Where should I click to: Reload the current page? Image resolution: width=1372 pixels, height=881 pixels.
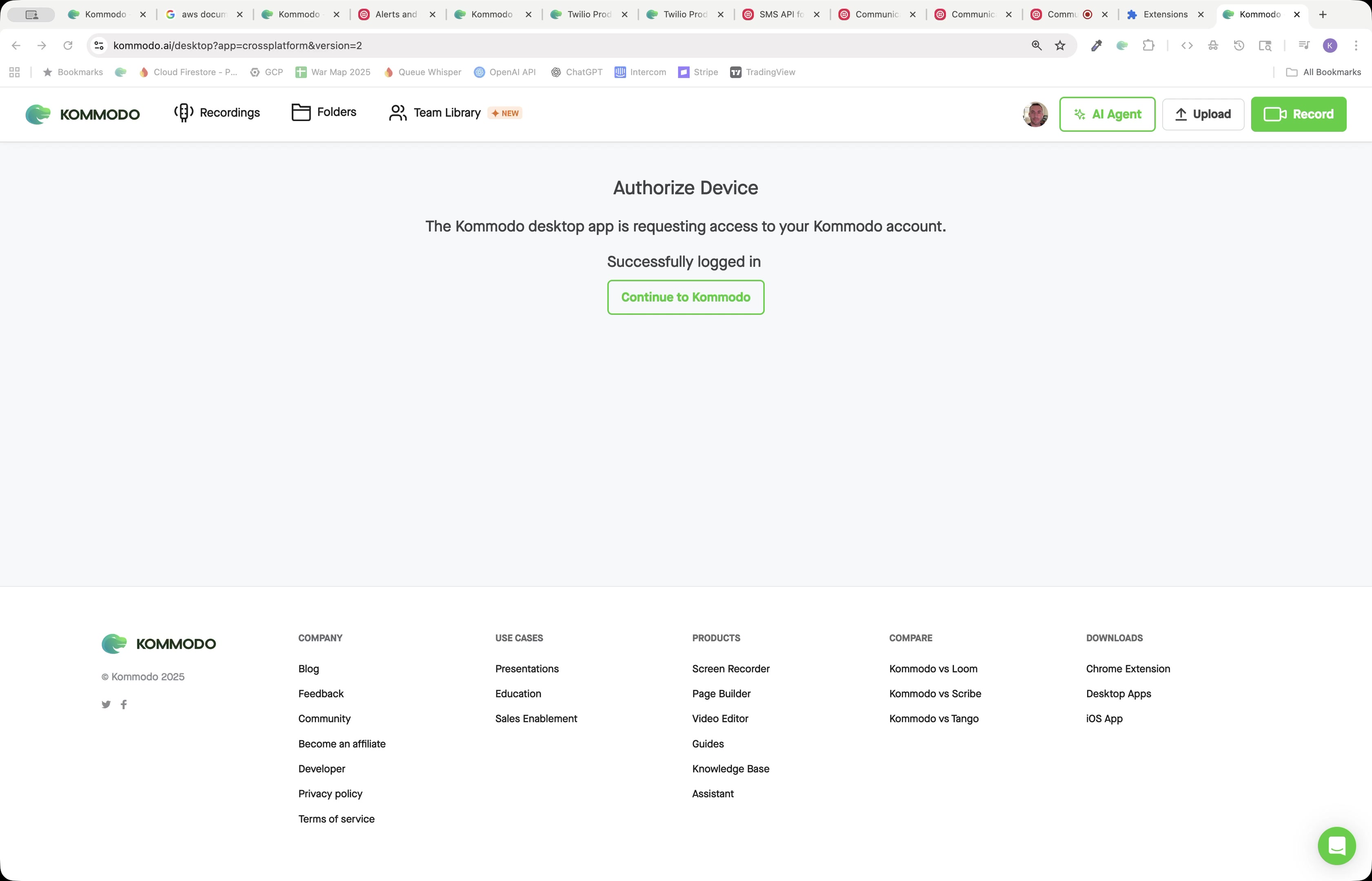(x=68, y=45)
